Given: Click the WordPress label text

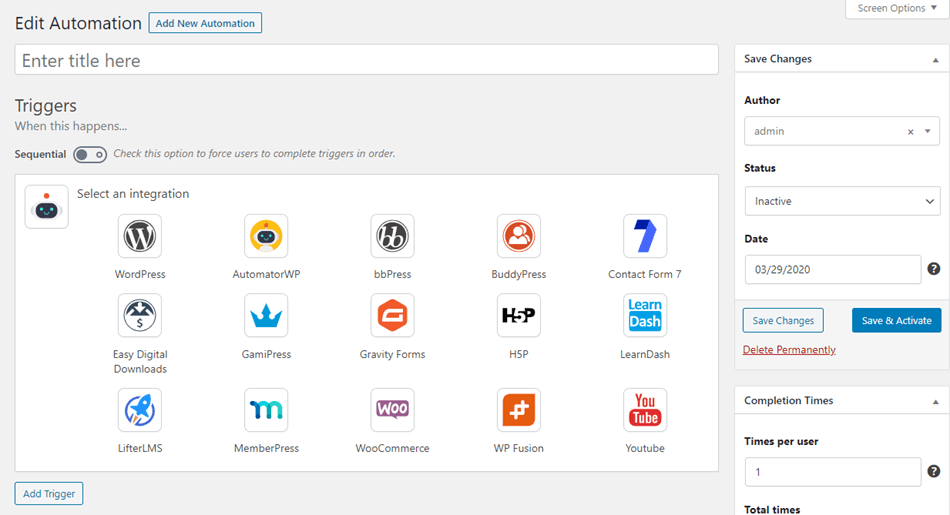Looking at the screenshot, I should (140, 274).
